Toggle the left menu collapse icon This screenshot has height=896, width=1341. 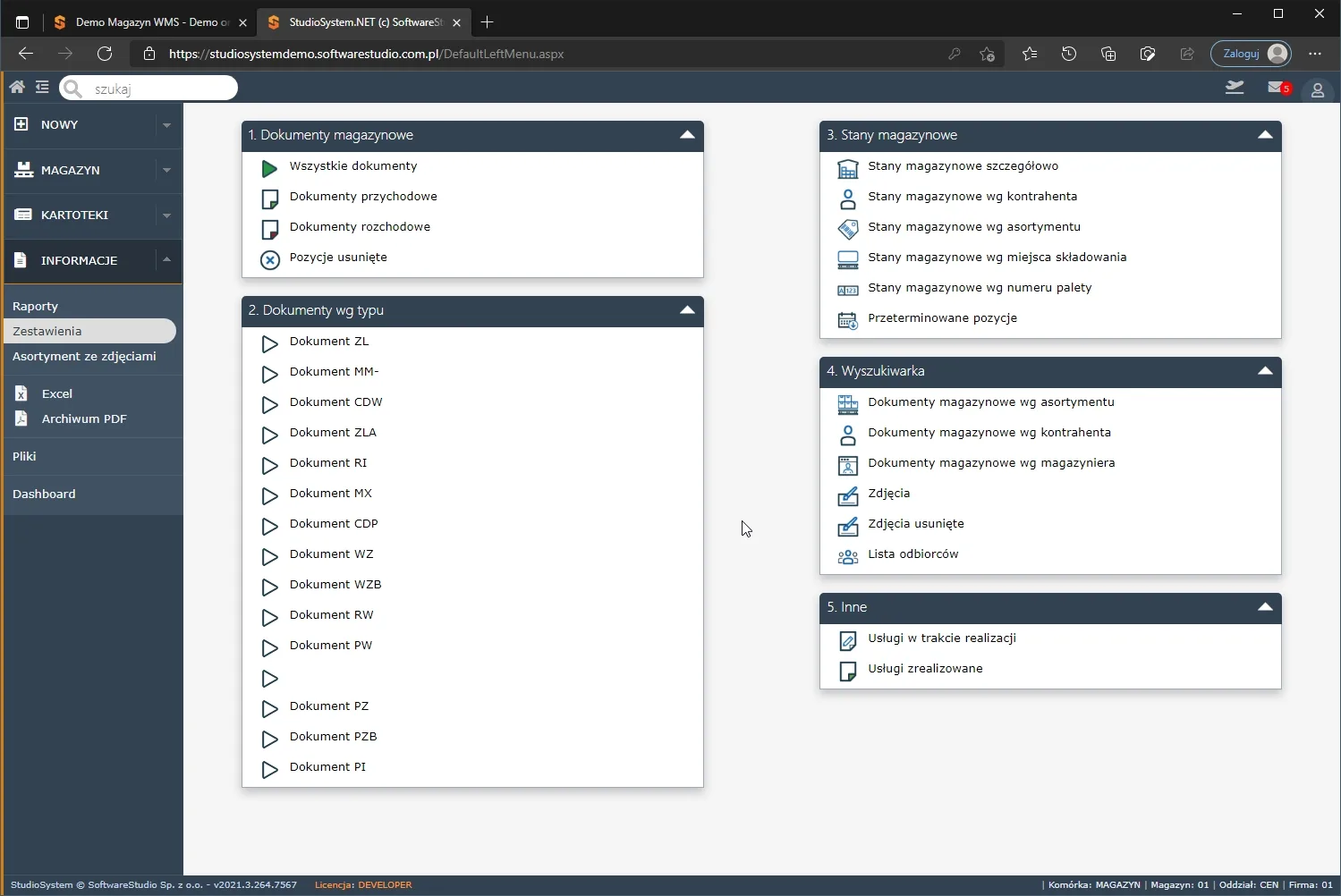(42, 87)
